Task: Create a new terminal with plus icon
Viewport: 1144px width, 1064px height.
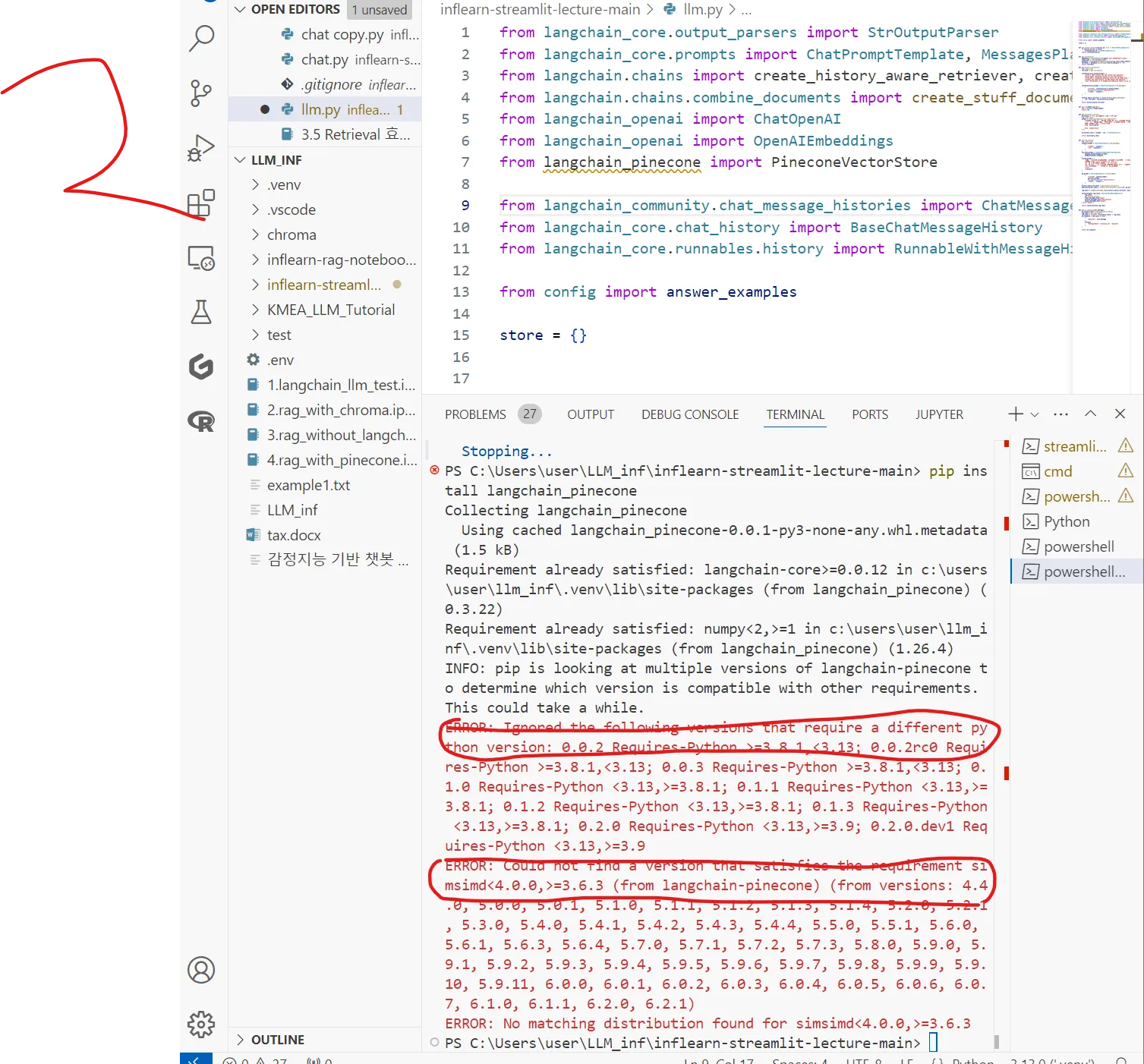Action: click(1016, 414)
